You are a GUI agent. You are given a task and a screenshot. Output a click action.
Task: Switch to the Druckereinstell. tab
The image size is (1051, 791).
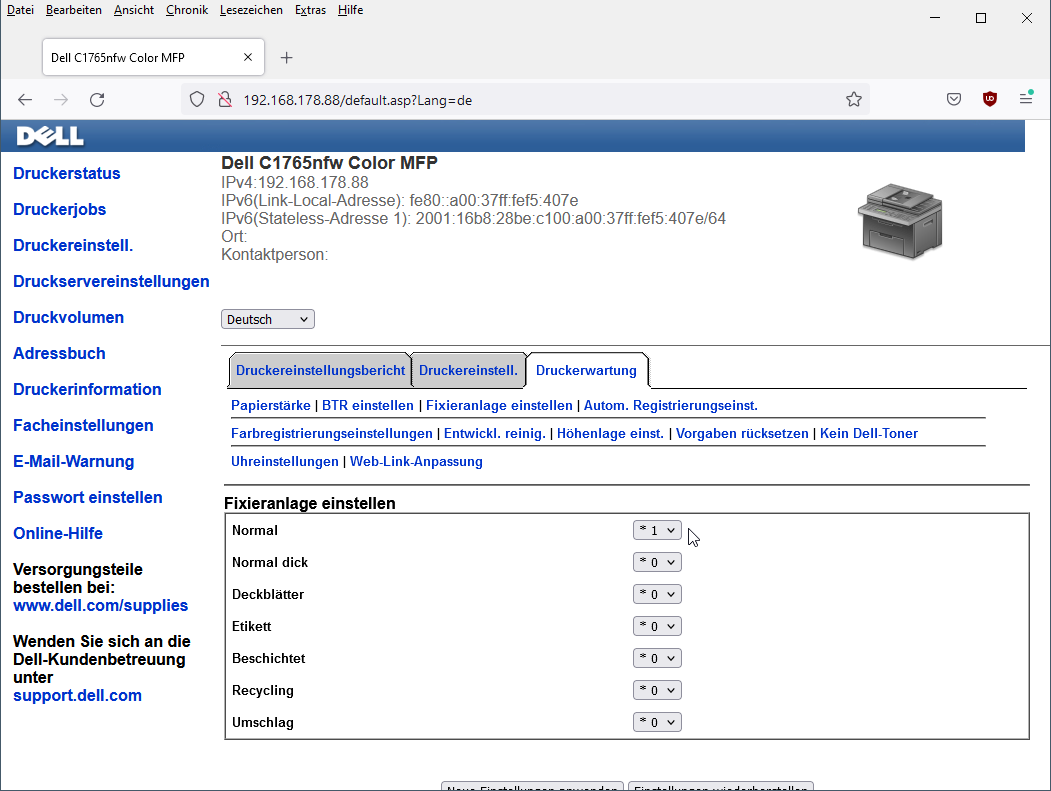click(468, 370)
